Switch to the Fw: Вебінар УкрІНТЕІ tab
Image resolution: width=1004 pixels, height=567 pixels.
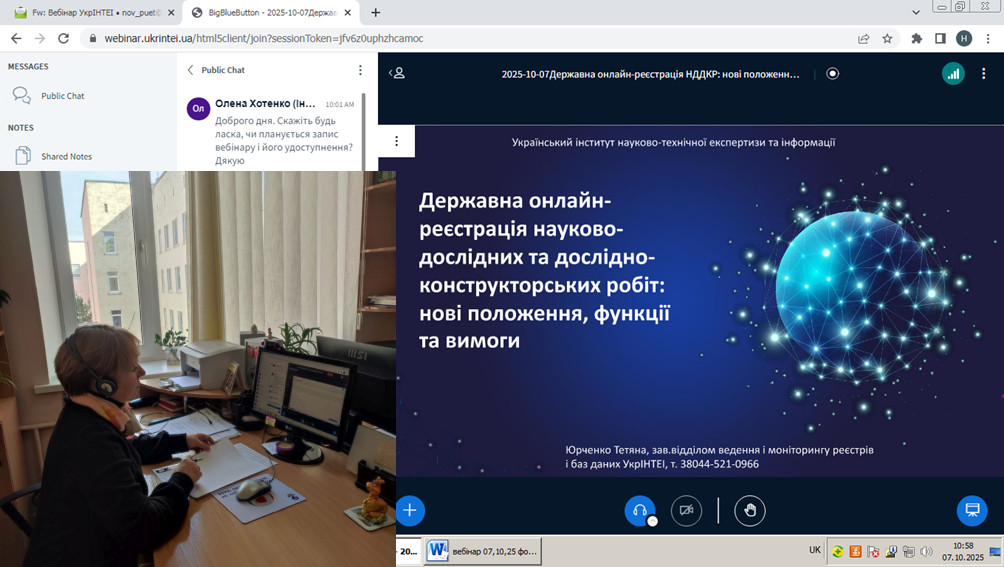pos(88,12)
